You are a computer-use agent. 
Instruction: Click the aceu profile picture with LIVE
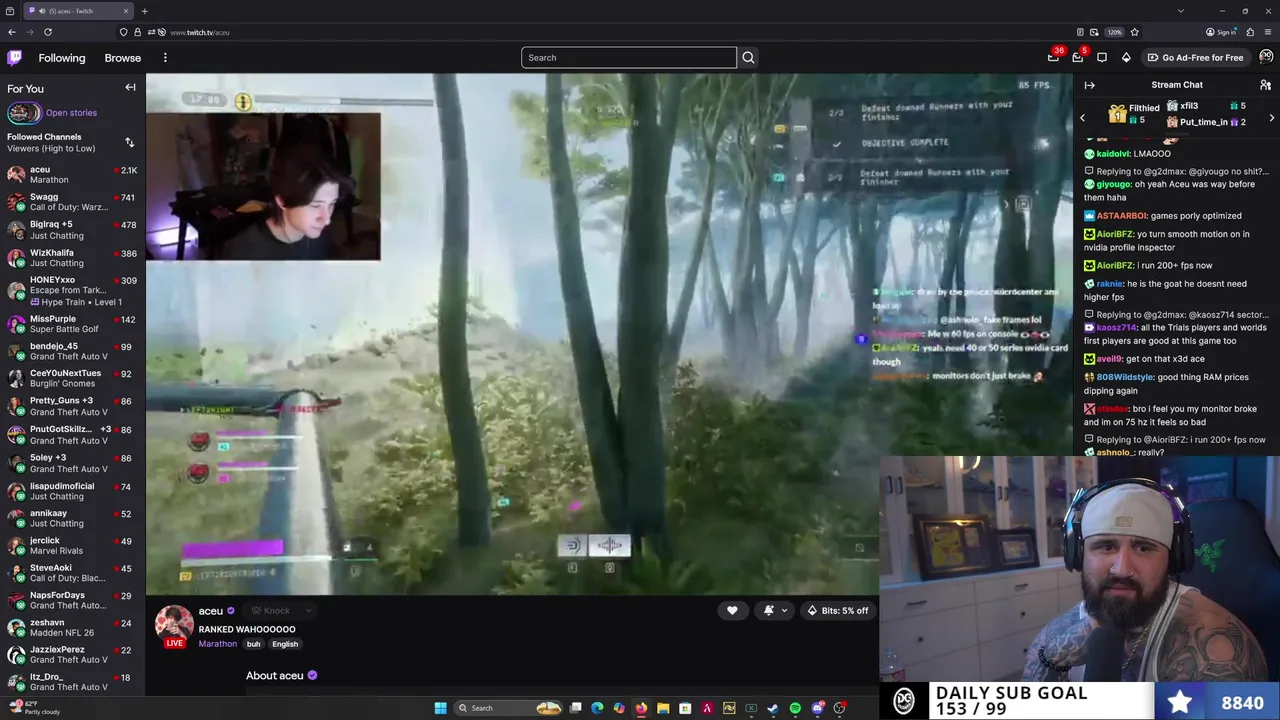[x=174, y=627]
